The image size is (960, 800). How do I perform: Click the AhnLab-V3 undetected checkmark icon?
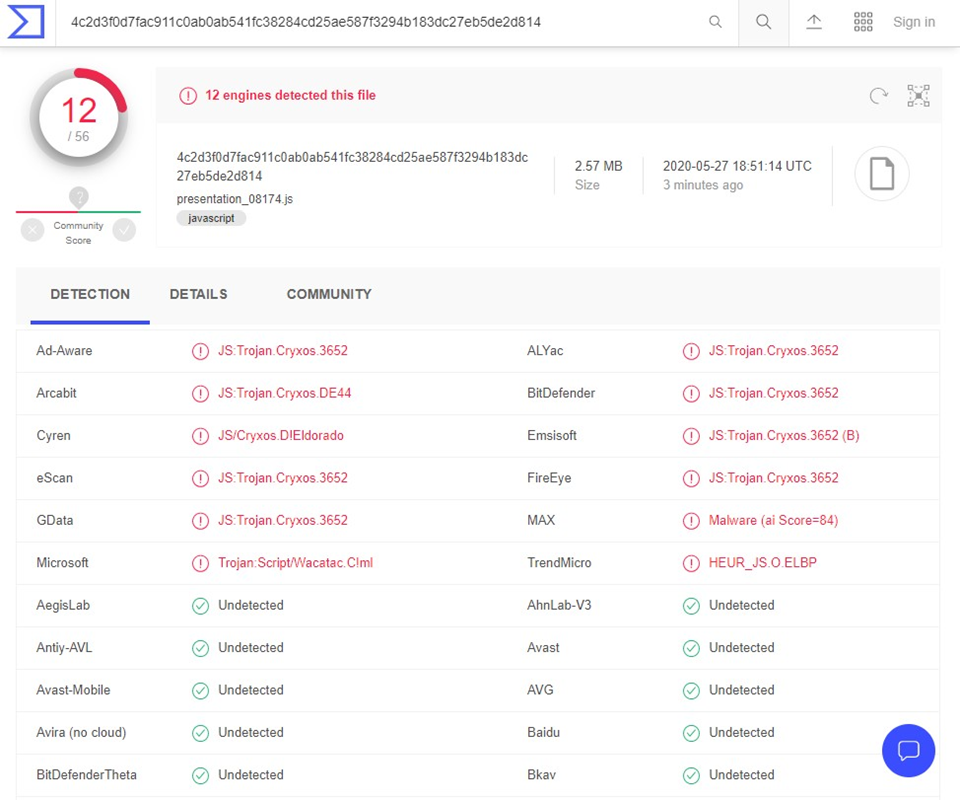point(691,606)
